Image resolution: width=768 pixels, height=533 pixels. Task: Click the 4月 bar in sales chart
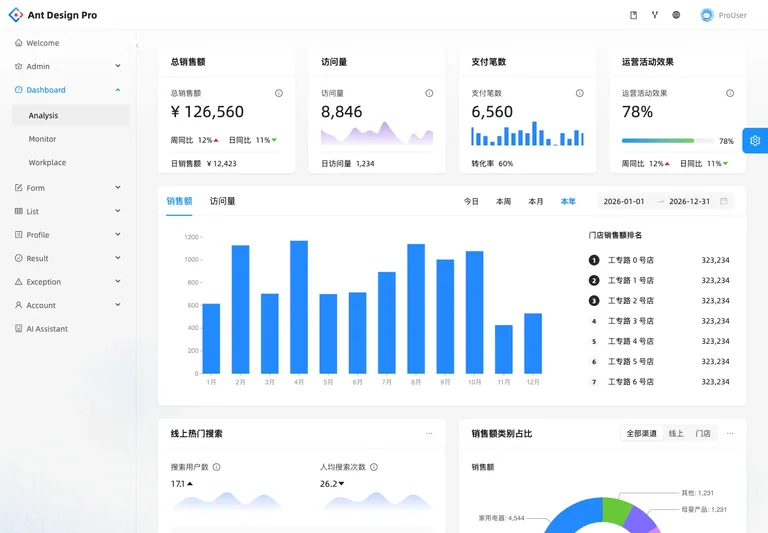(x=299, y=307)
